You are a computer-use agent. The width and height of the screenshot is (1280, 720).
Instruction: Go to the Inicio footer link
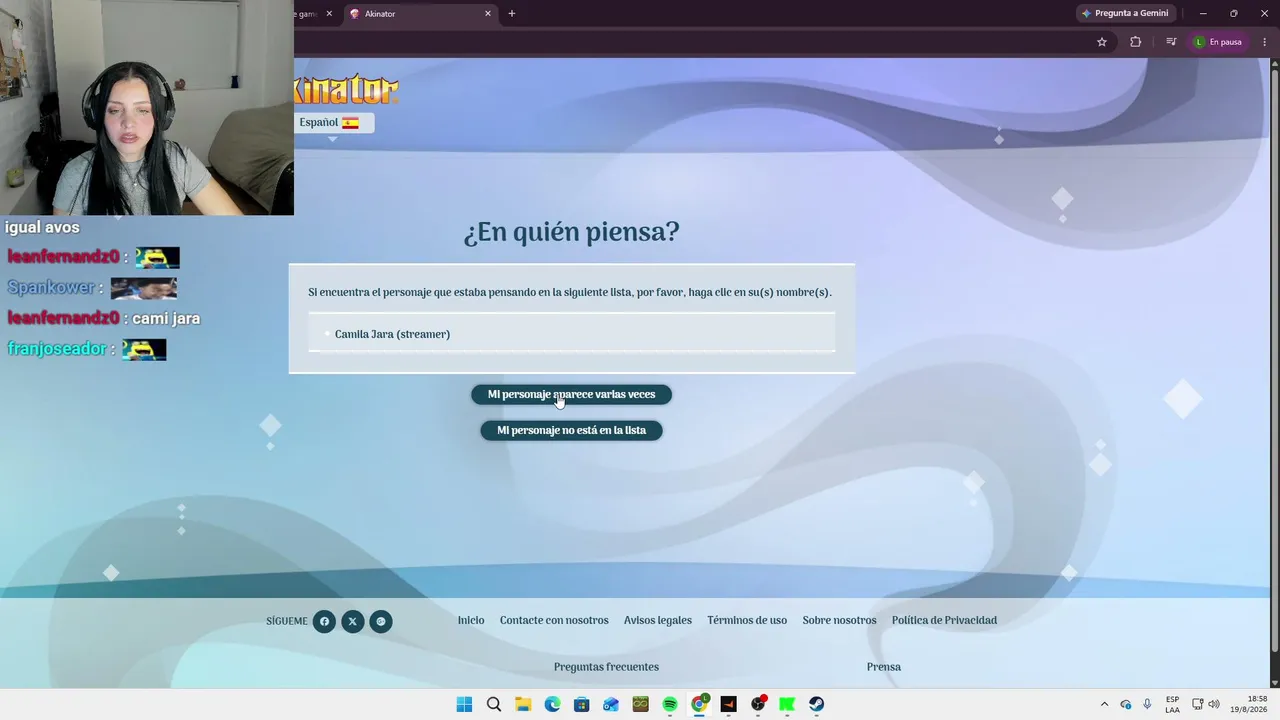click(x=471, y=621)
